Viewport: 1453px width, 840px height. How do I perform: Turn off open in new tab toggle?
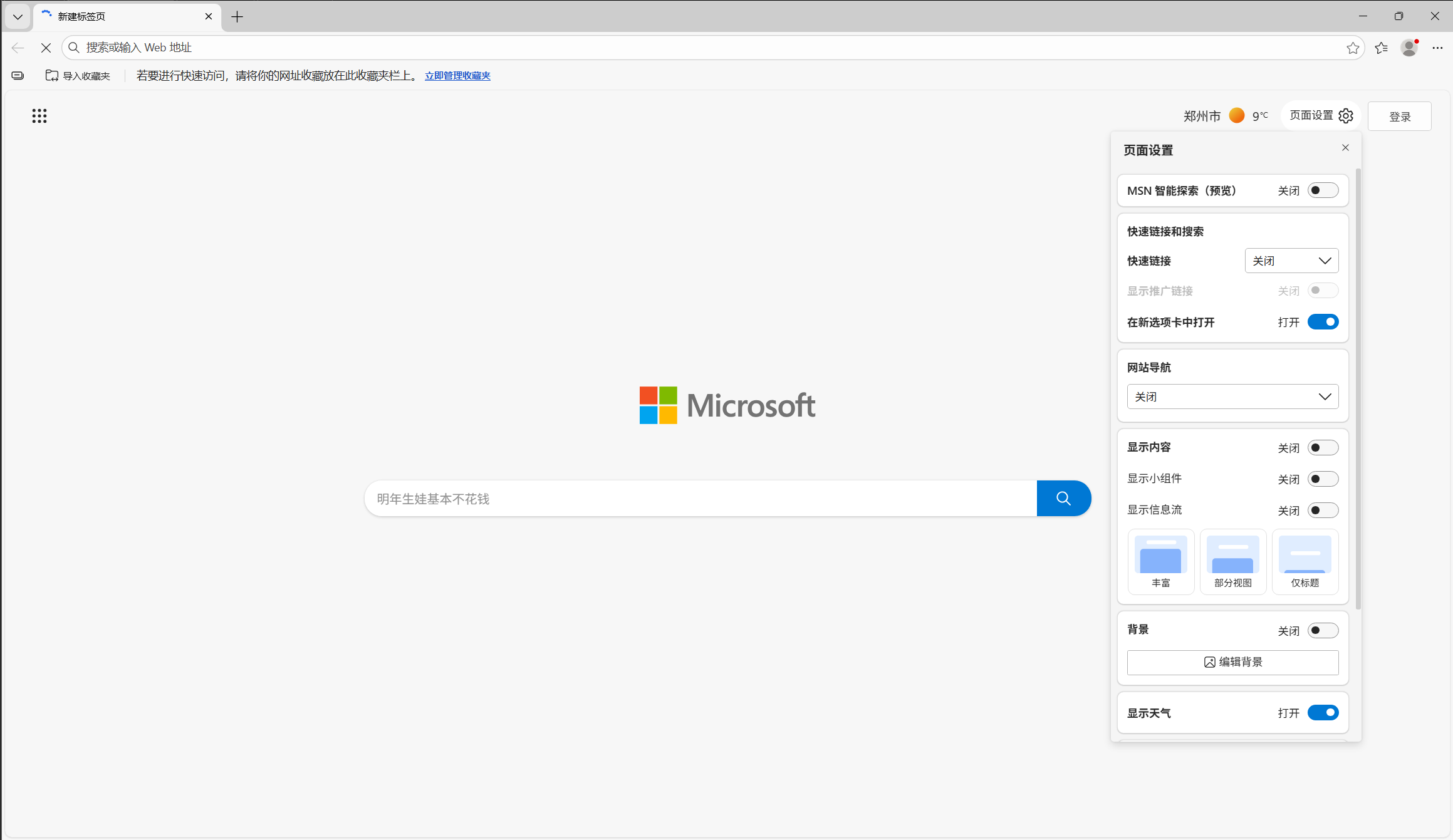pos(1323,322)
